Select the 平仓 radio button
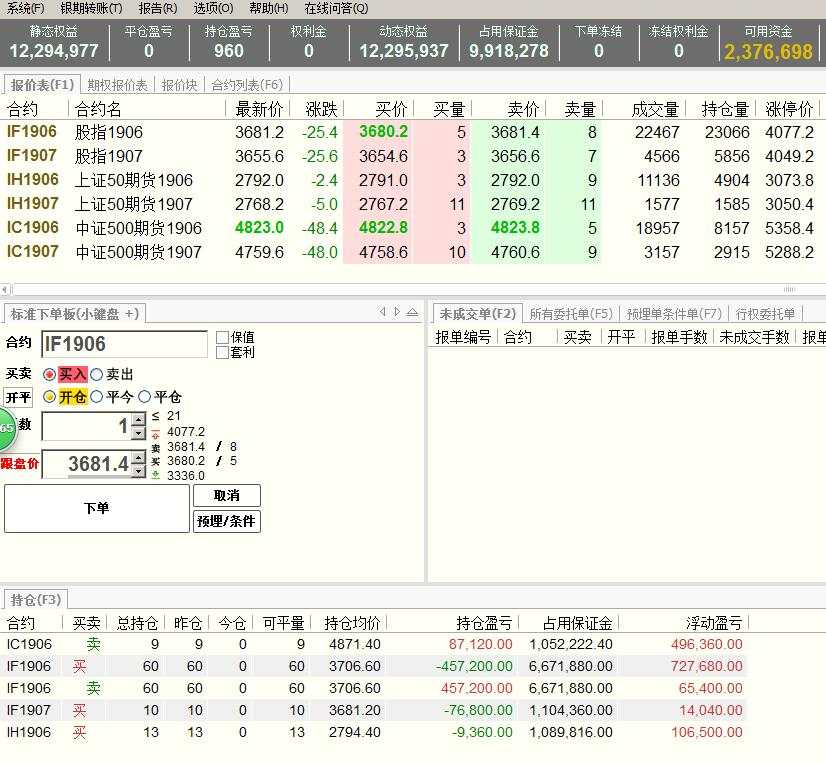The height and width of the screenshot is (763, 826). [144, 397]
